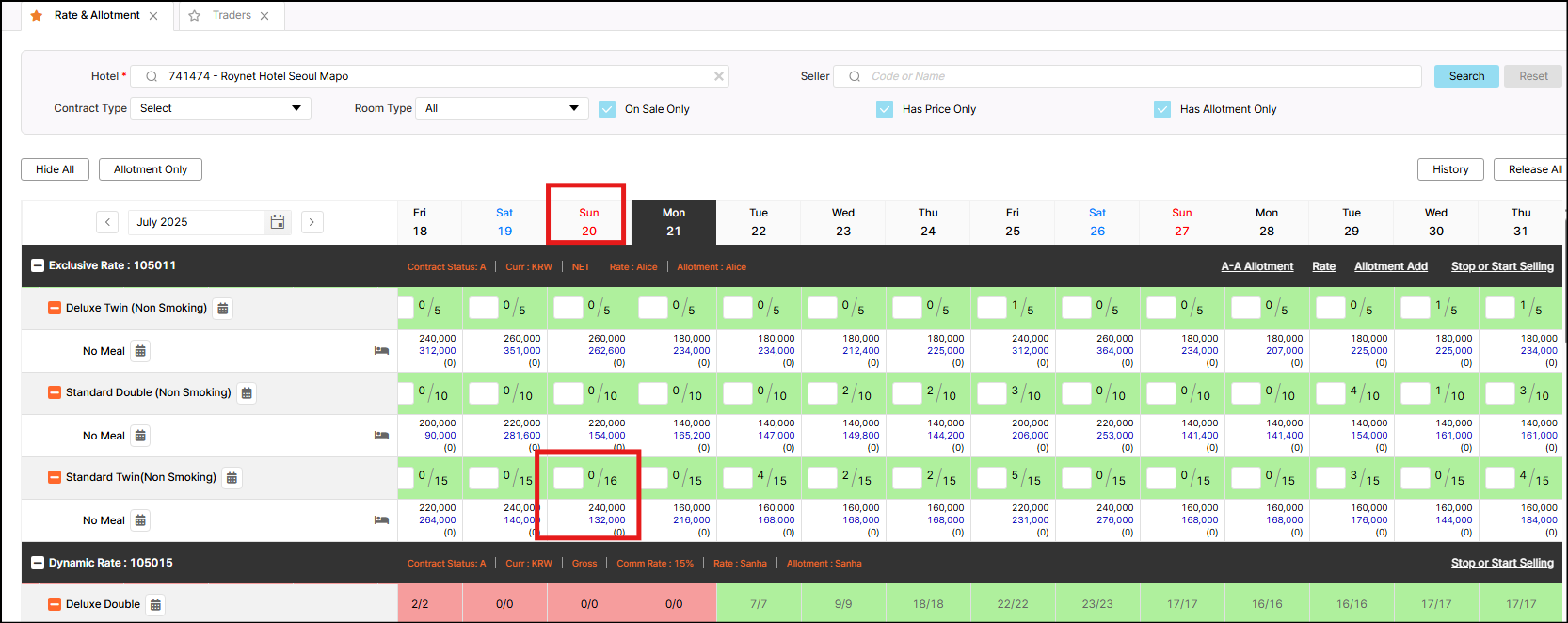Toggle the Has Price Only checkbox

885,109
